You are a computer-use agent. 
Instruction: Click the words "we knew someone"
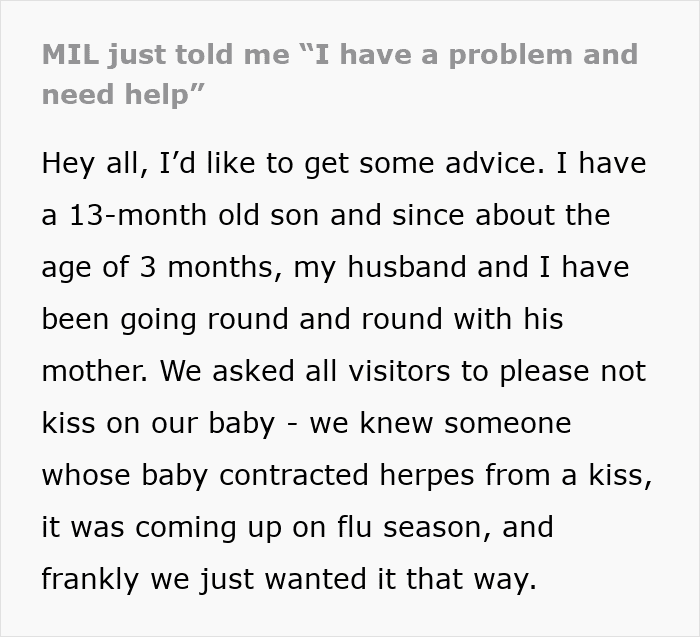click(x=440, y=423)
